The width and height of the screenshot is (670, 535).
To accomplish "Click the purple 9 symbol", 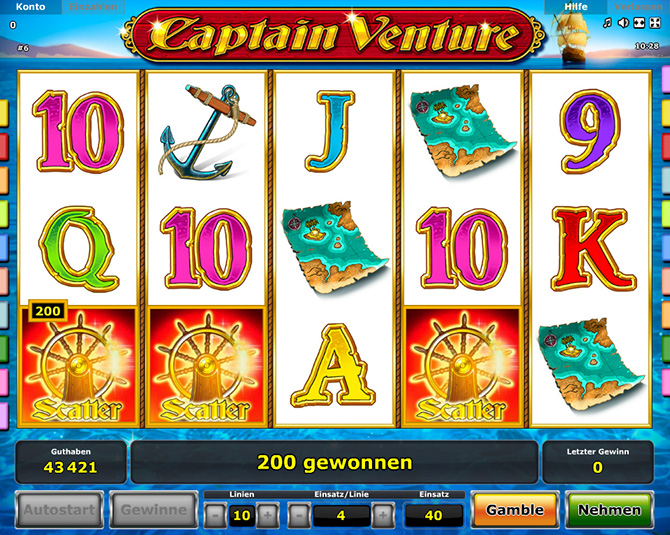I will point(591,131).
